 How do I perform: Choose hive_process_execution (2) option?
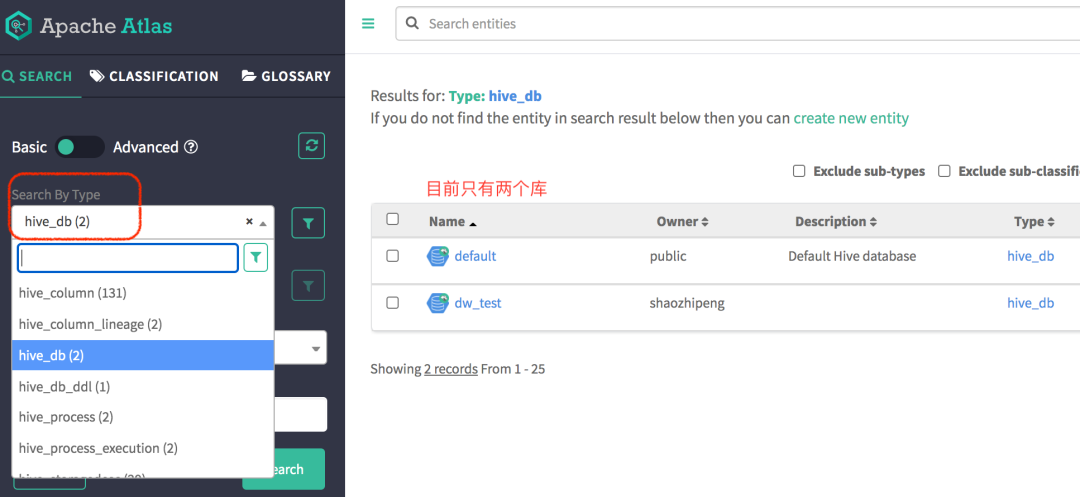143,448
